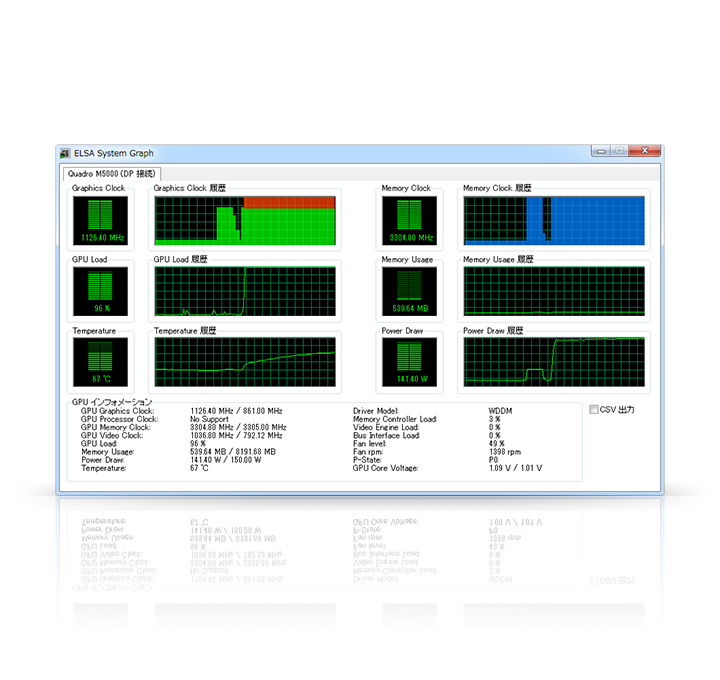Select the Quadro M5000 (DP) tab
This screenshot has width=720, height=680.
coord(112,174)
